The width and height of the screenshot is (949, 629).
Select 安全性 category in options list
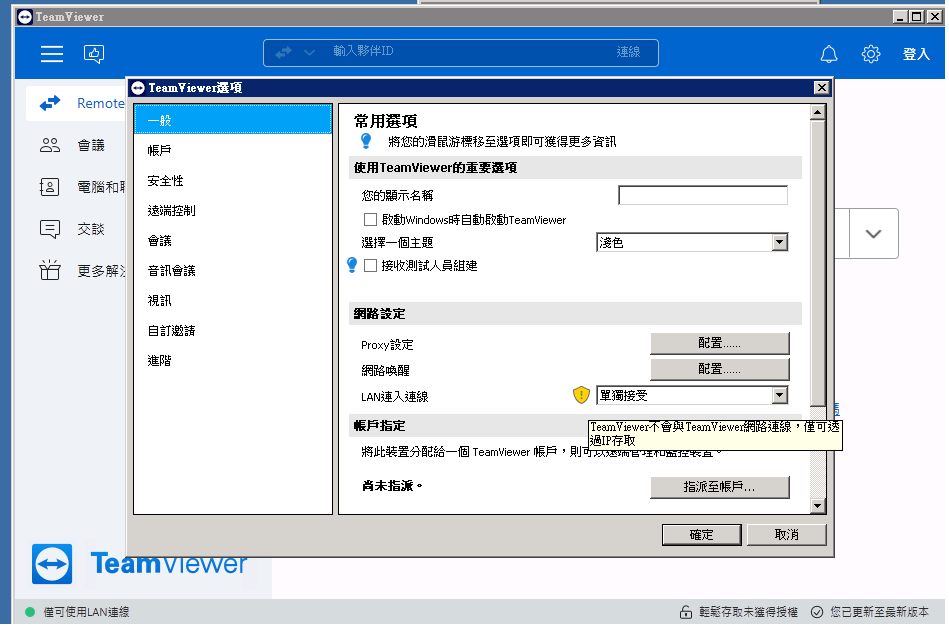click(233, 180)
